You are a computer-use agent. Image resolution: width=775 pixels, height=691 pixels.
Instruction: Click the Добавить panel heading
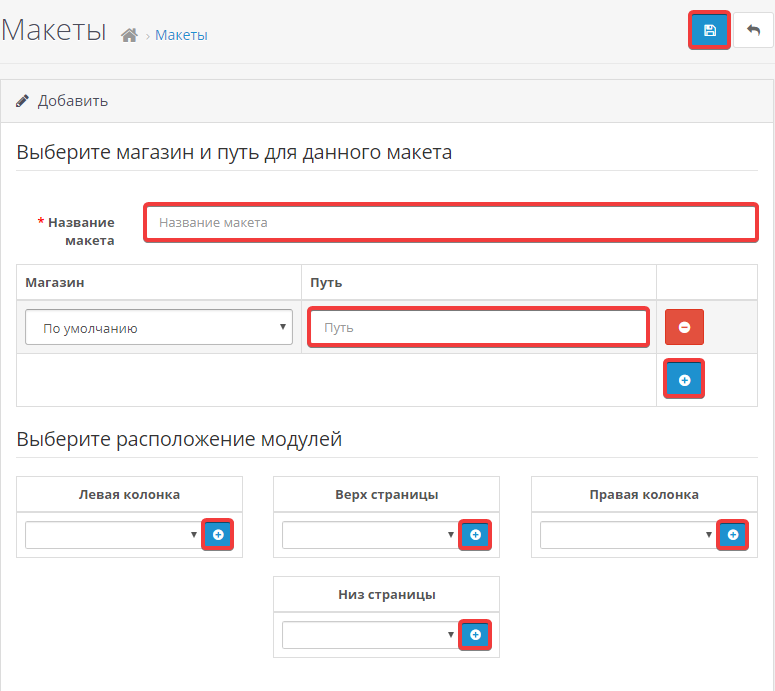[x=72, y=101]
